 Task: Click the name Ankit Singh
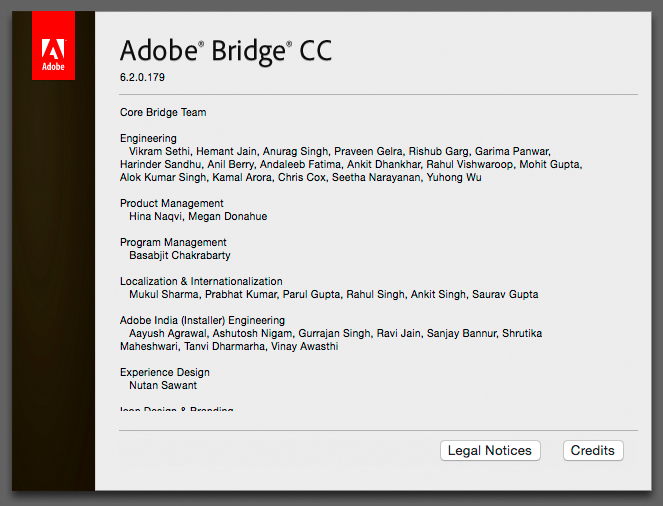point(438,295)
